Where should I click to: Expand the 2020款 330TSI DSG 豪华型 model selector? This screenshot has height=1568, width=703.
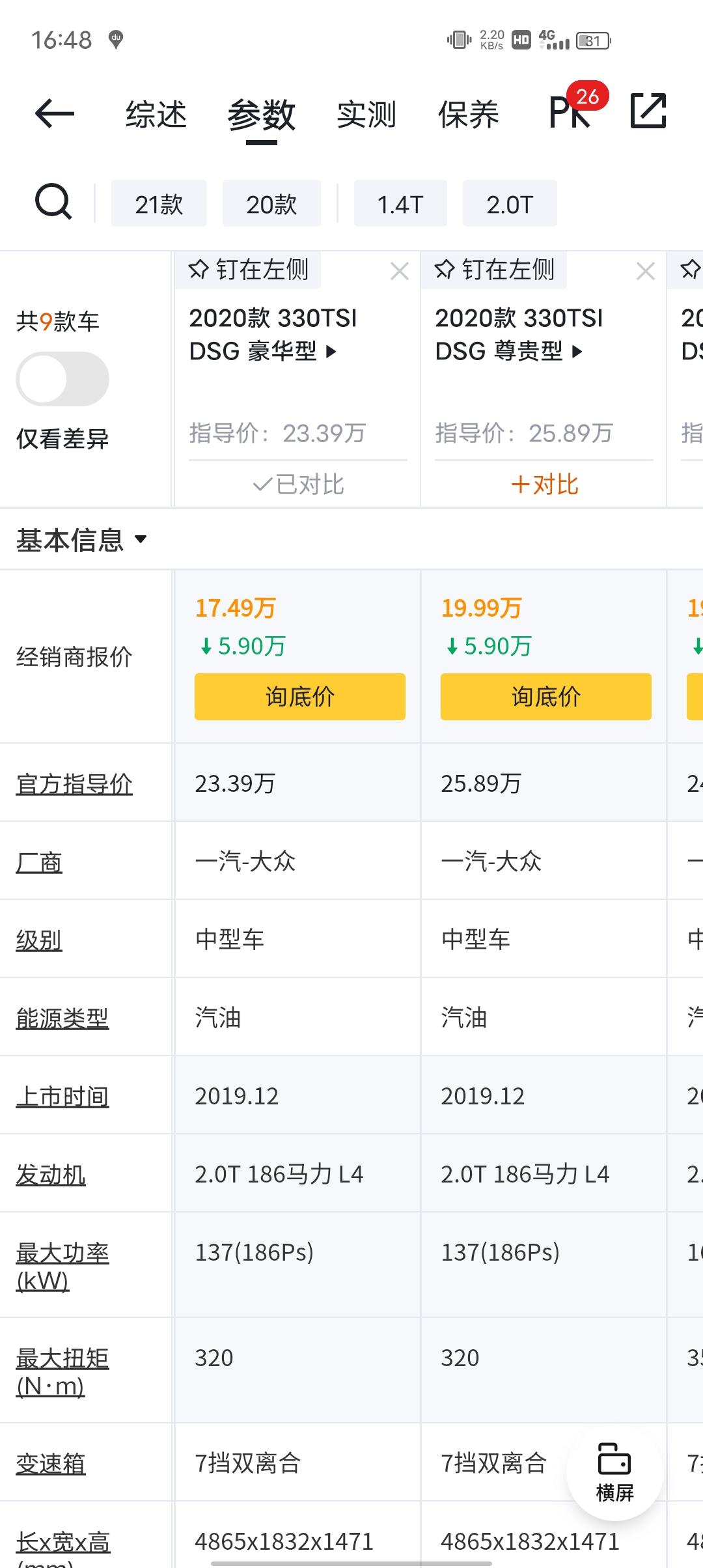(x=273, y=335)
